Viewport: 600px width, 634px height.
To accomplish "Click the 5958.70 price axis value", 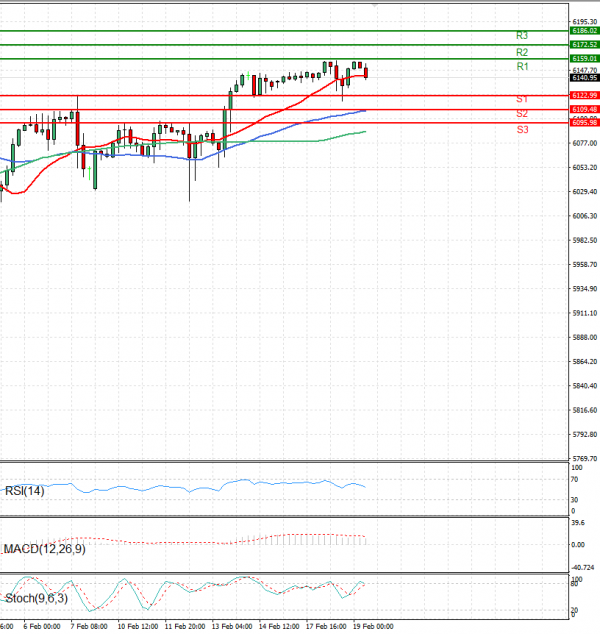I will click(x=585, y=264).
